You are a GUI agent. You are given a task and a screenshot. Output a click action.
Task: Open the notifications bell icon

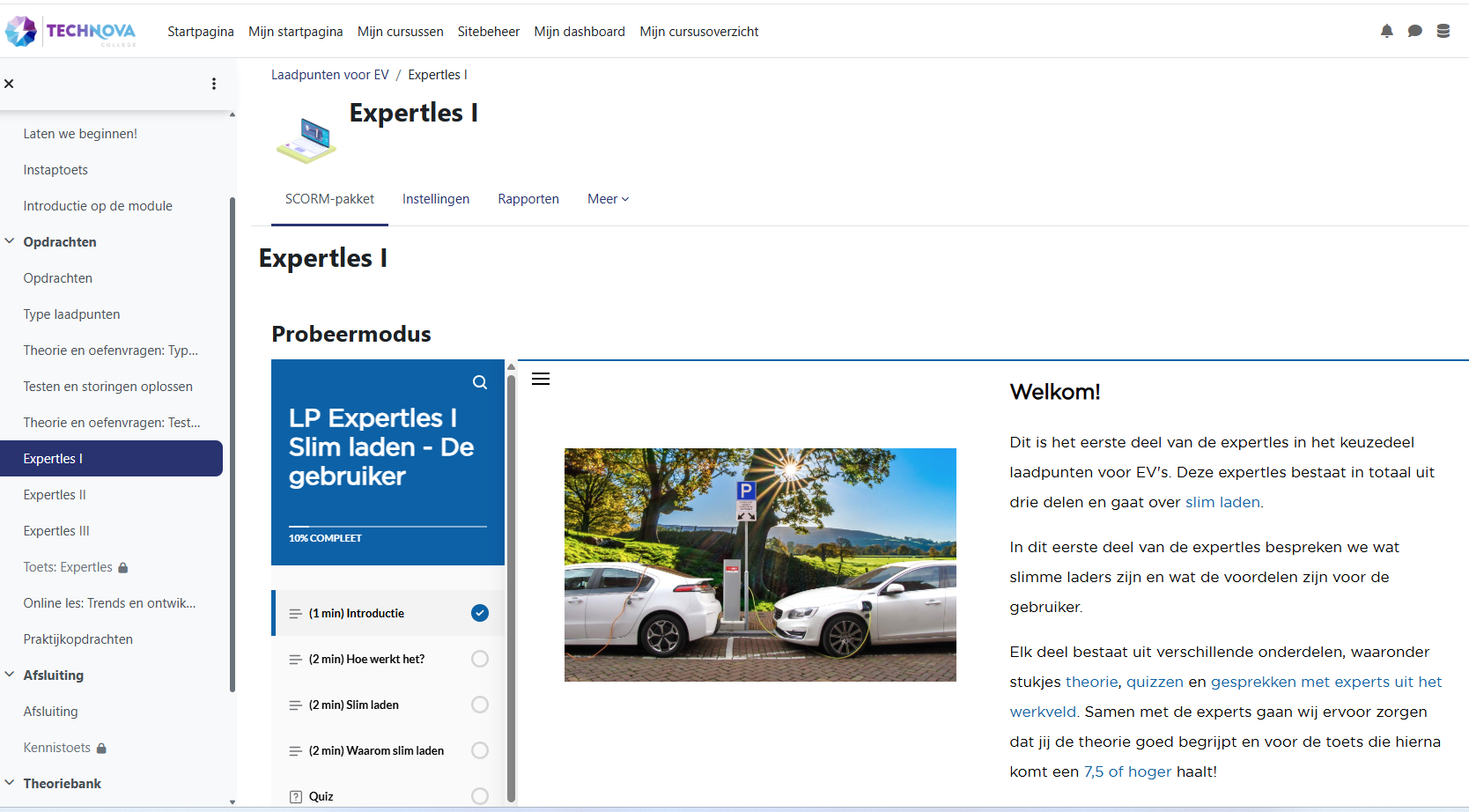pyautogui.click(x=1386, y=32)
